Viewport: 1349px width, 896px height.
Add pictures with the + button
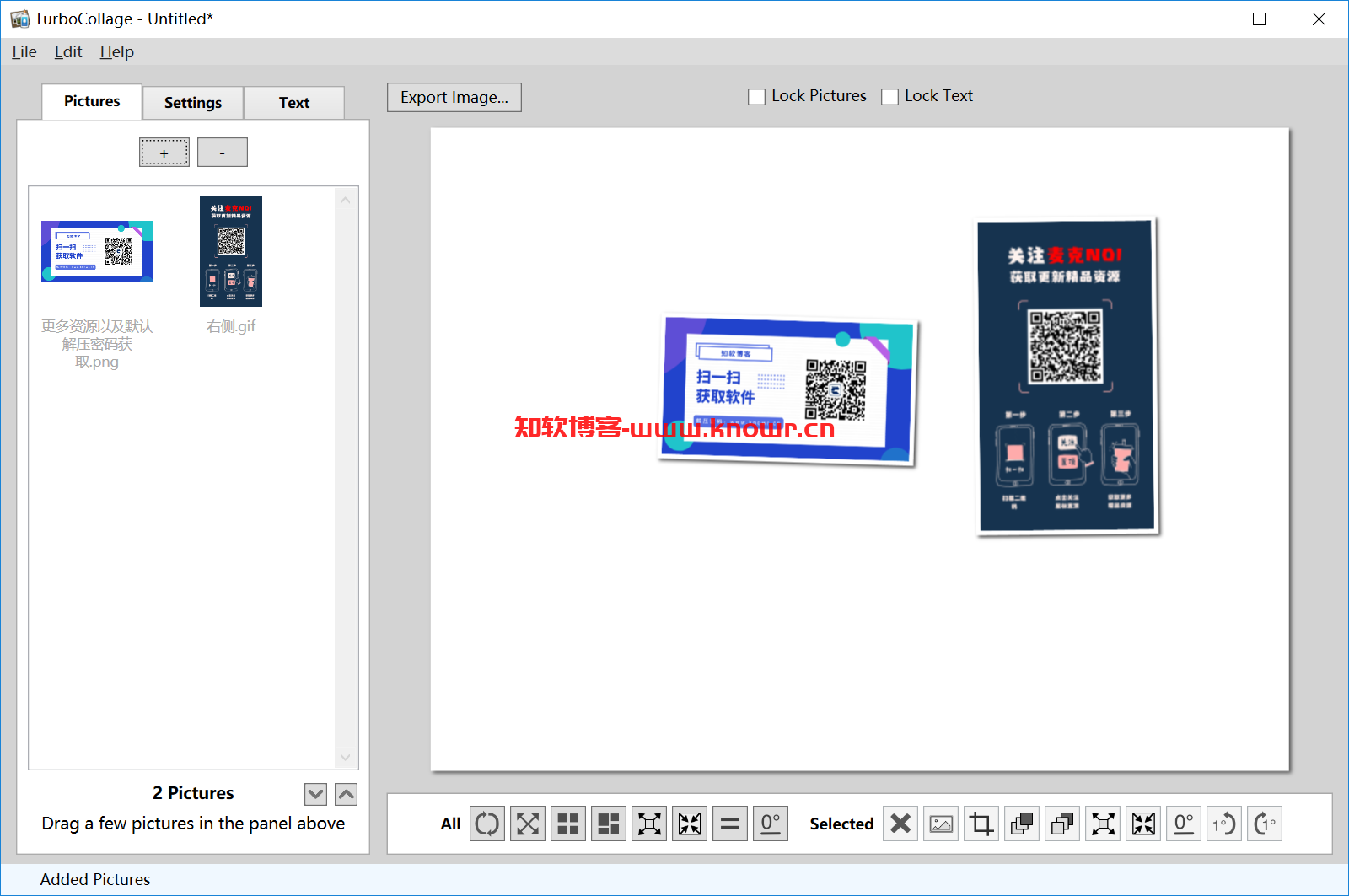164,153
